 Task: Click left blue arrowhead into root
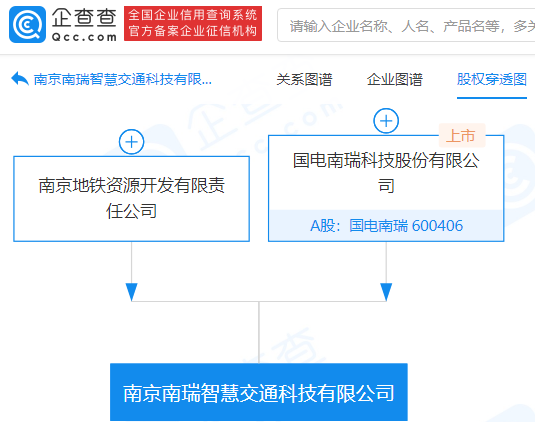tap(131, 292)
